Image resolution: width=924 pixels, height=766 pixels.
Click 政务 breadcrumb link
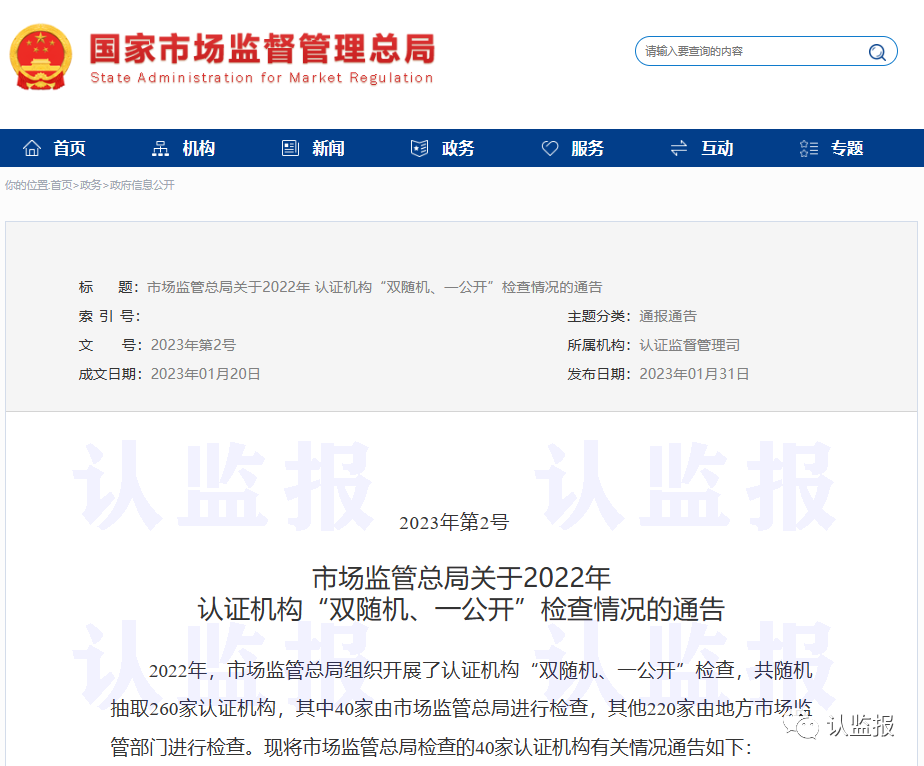click(x=89, y=185)
